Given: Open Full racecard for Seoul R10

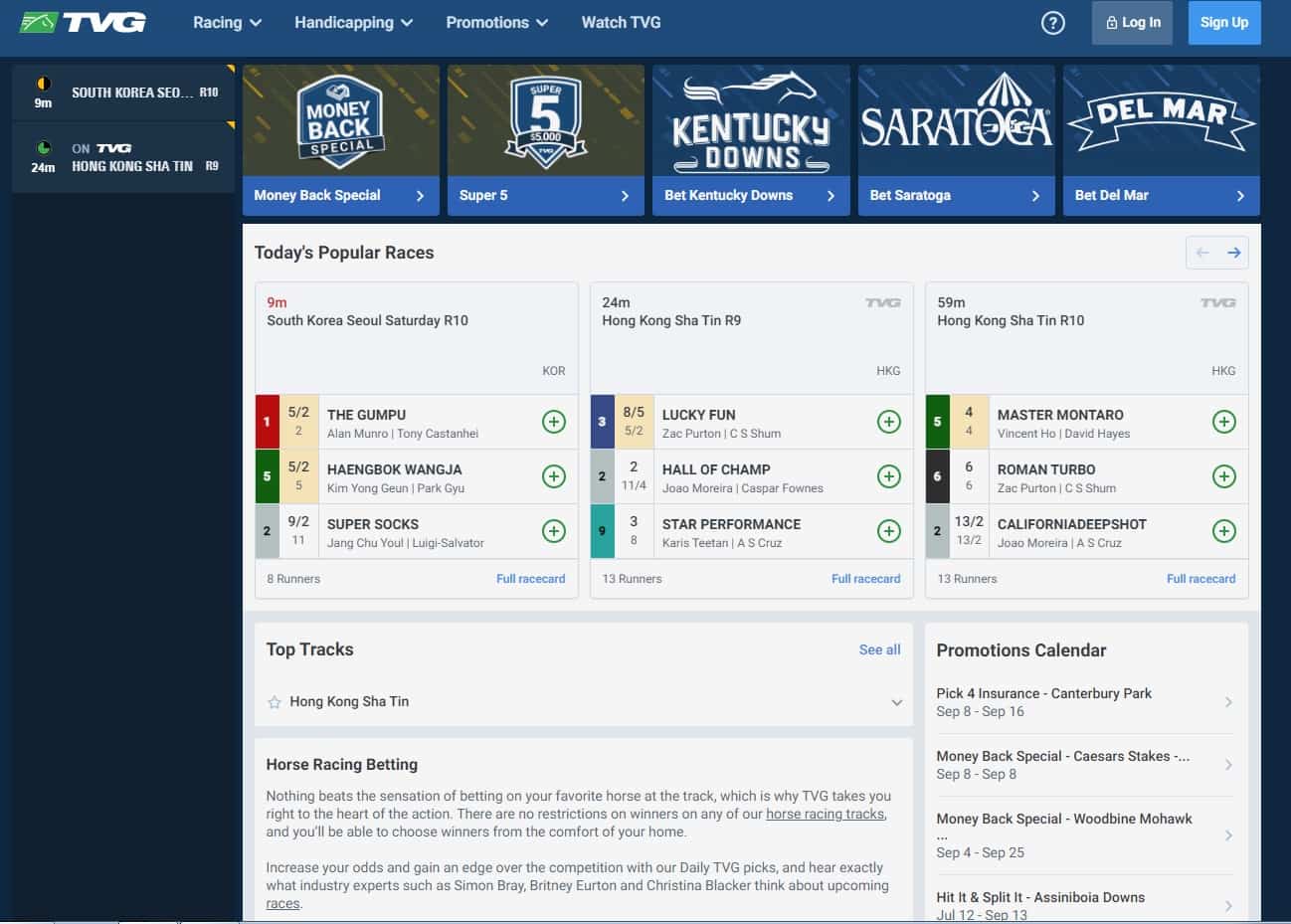Looking at the screenshot, I should pos(530,579).
